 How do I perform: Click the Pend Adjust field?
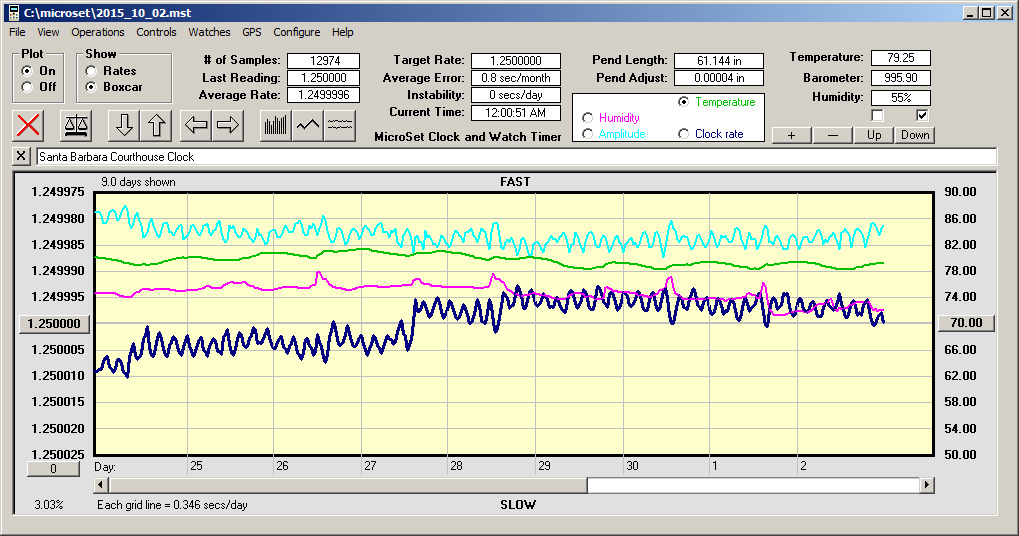pyautogui.click(x=719, y=78)
